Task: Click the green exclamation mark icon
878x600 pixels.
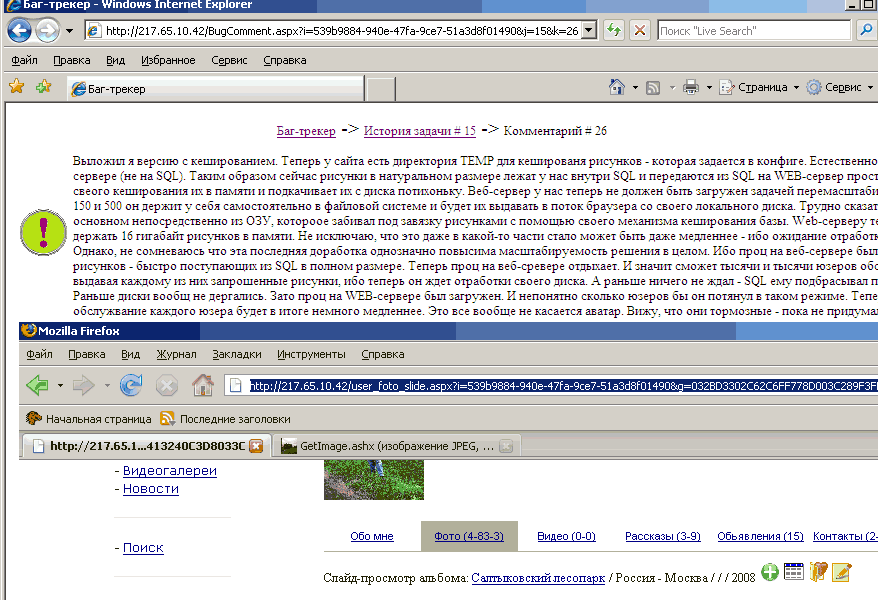Action: [x=43, y=232]
